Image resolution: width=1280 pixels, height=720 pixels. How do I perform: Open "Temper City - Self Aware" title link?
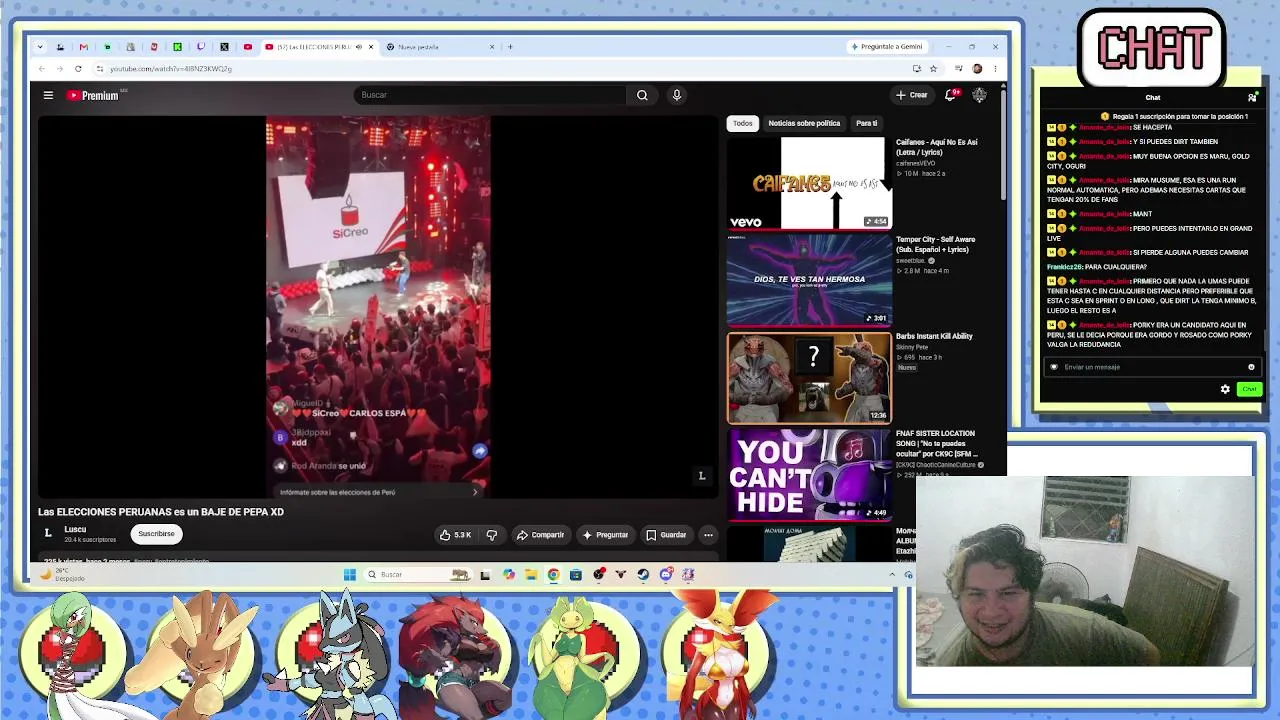click(935, 244)
